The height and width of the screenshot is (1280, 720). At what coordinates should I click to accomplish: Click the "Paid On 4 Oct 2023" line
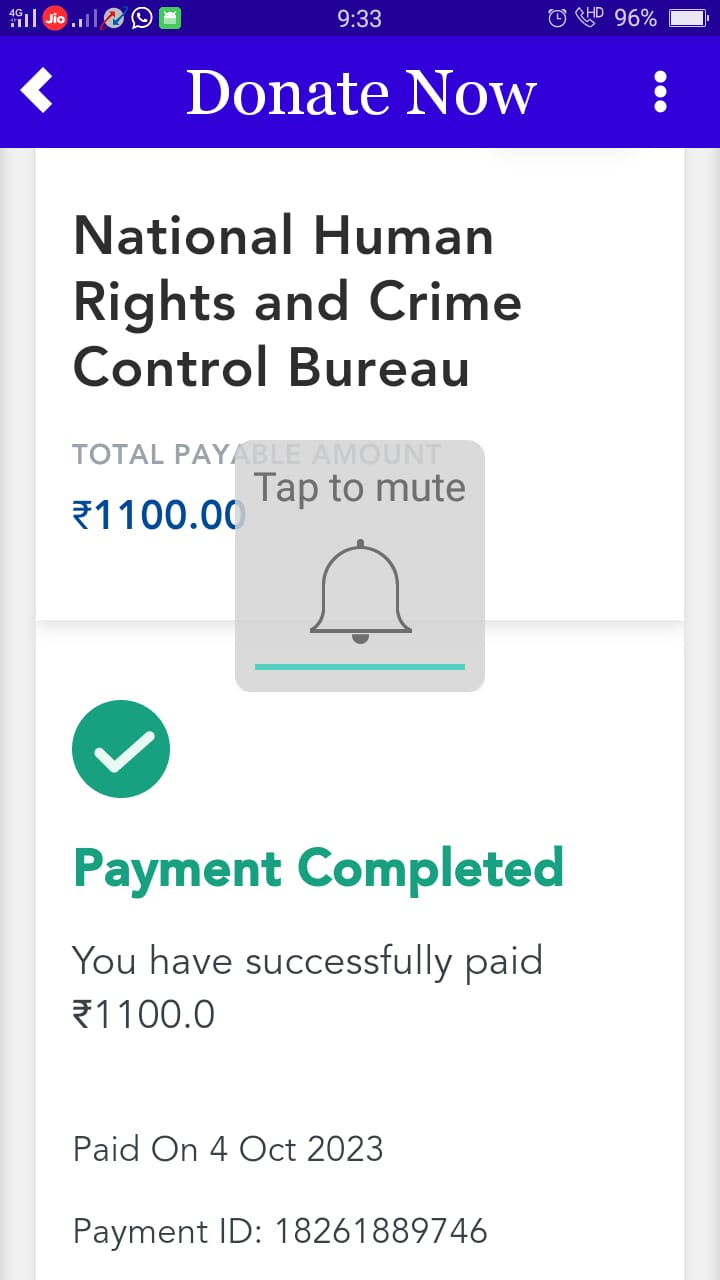(228, 1148)
